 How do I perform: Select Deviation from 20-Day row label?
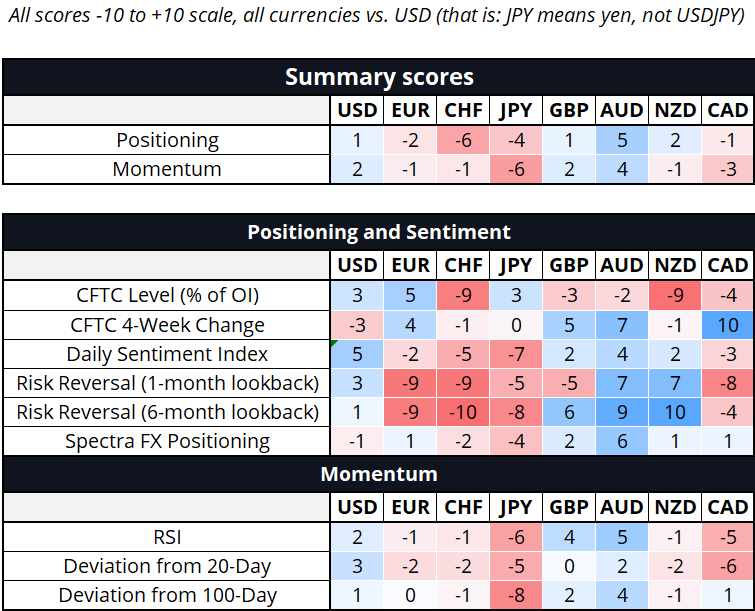[168, 566]
